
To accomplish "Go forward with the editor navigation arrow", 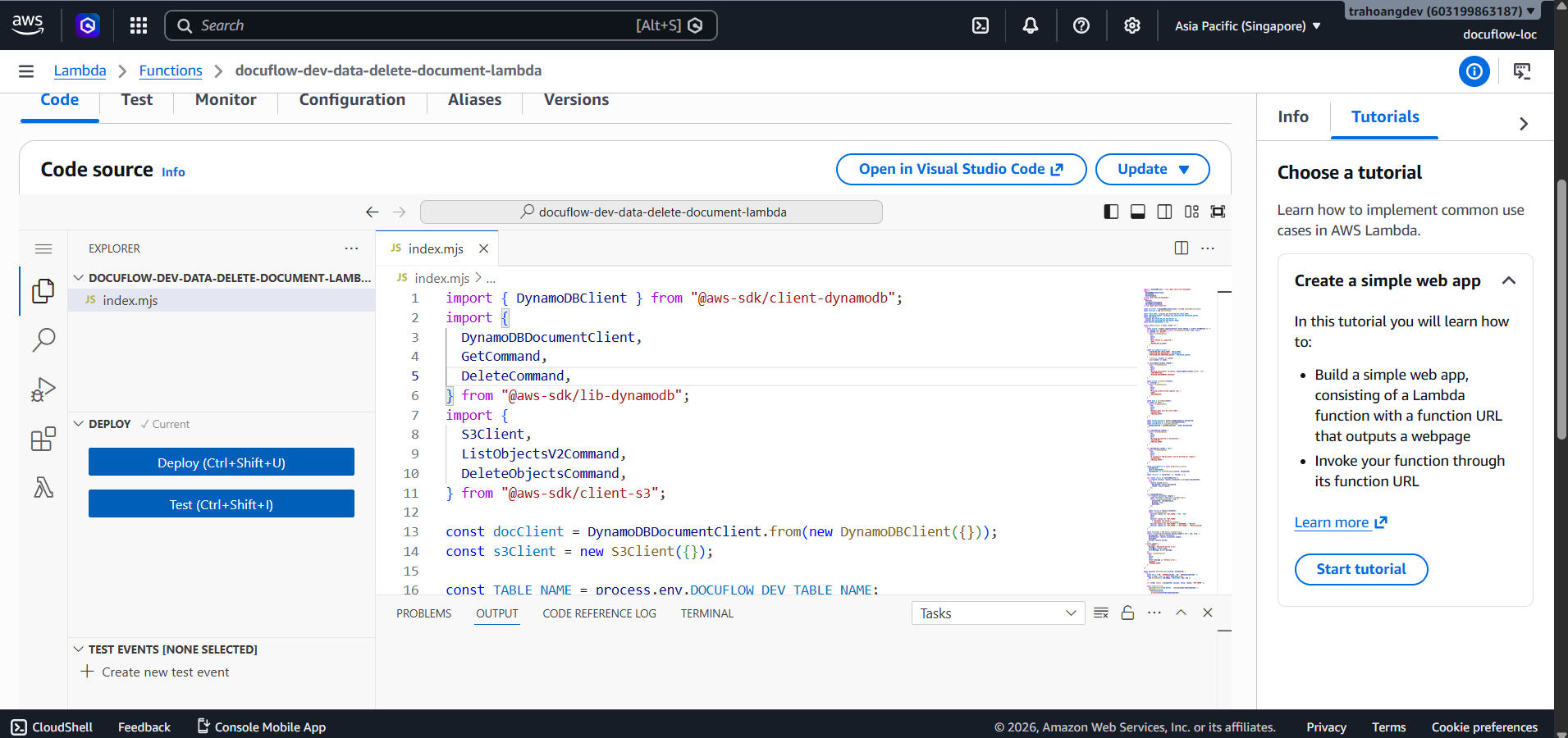I will pyautogui.click(x=400, y=212).
